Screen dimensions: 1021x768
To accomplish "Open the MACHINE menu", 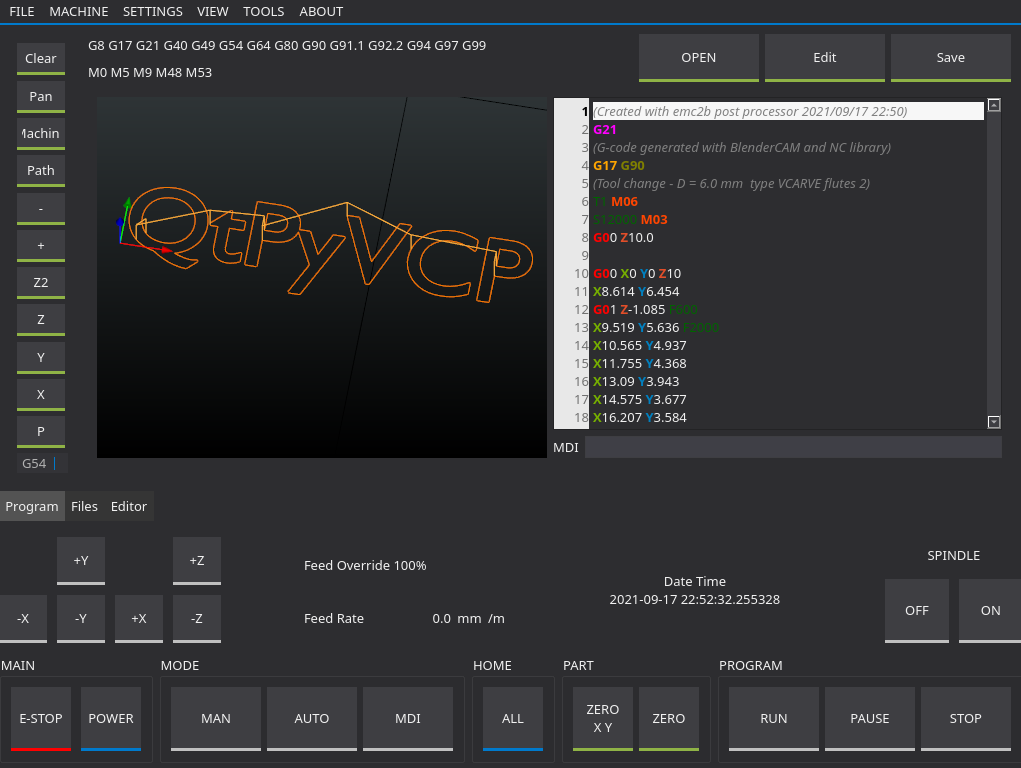I will (79, 12).
